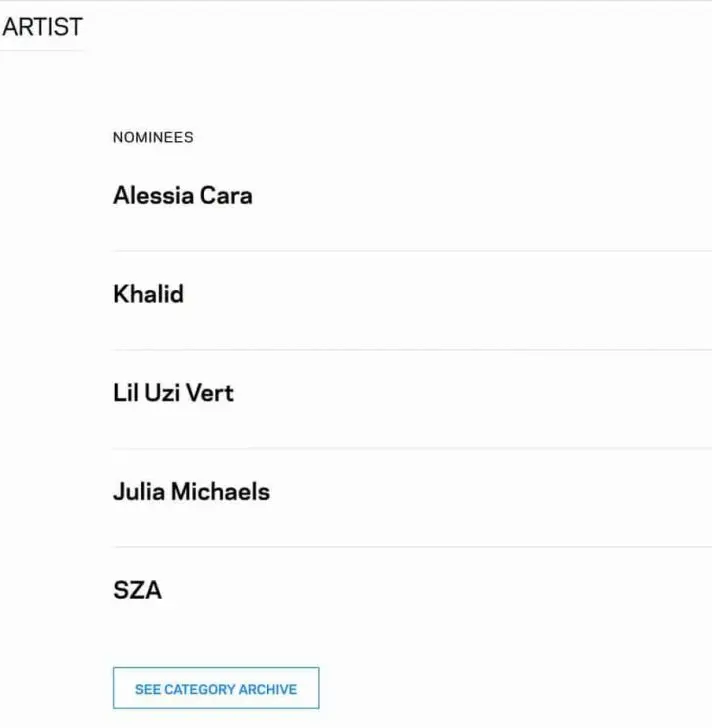Click the SZA nominee name
This screenshot has height=728, width=712.
(137, 590)
